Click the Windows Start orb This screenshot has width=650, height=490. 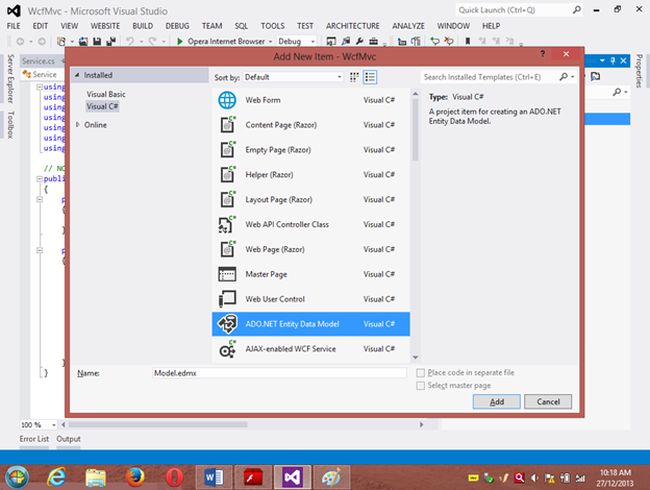click(17, 477)
